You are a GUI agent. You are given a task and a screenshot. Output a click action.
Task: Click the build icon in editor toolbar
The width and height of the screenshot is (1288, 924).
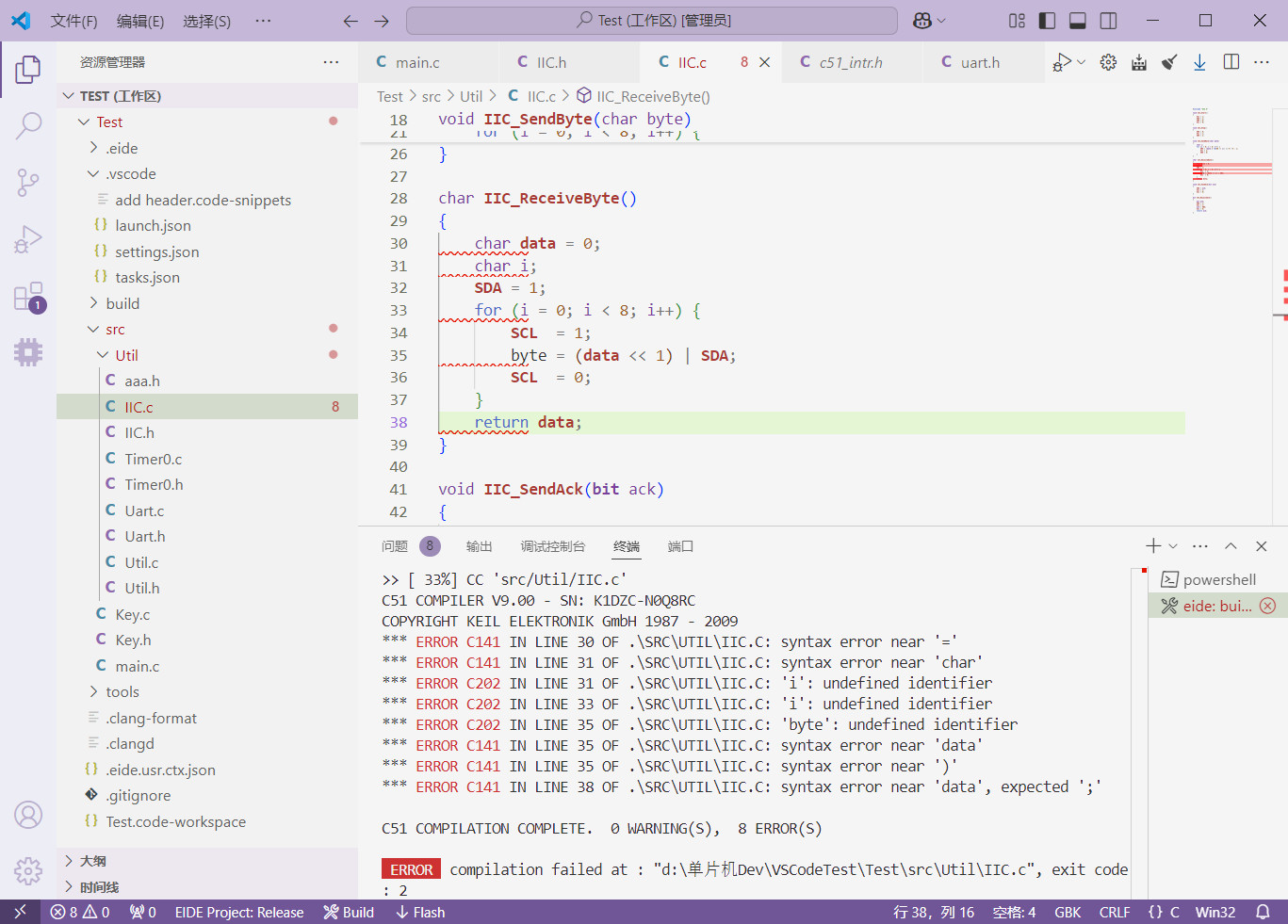1139,62
